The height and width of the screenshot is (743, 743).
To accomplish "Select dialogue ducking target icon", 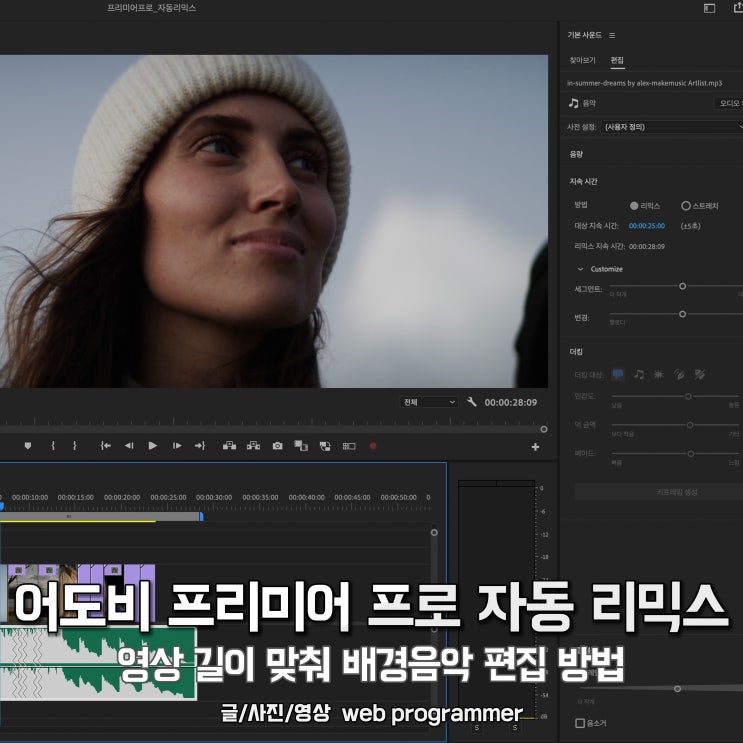I will (618, 374).
